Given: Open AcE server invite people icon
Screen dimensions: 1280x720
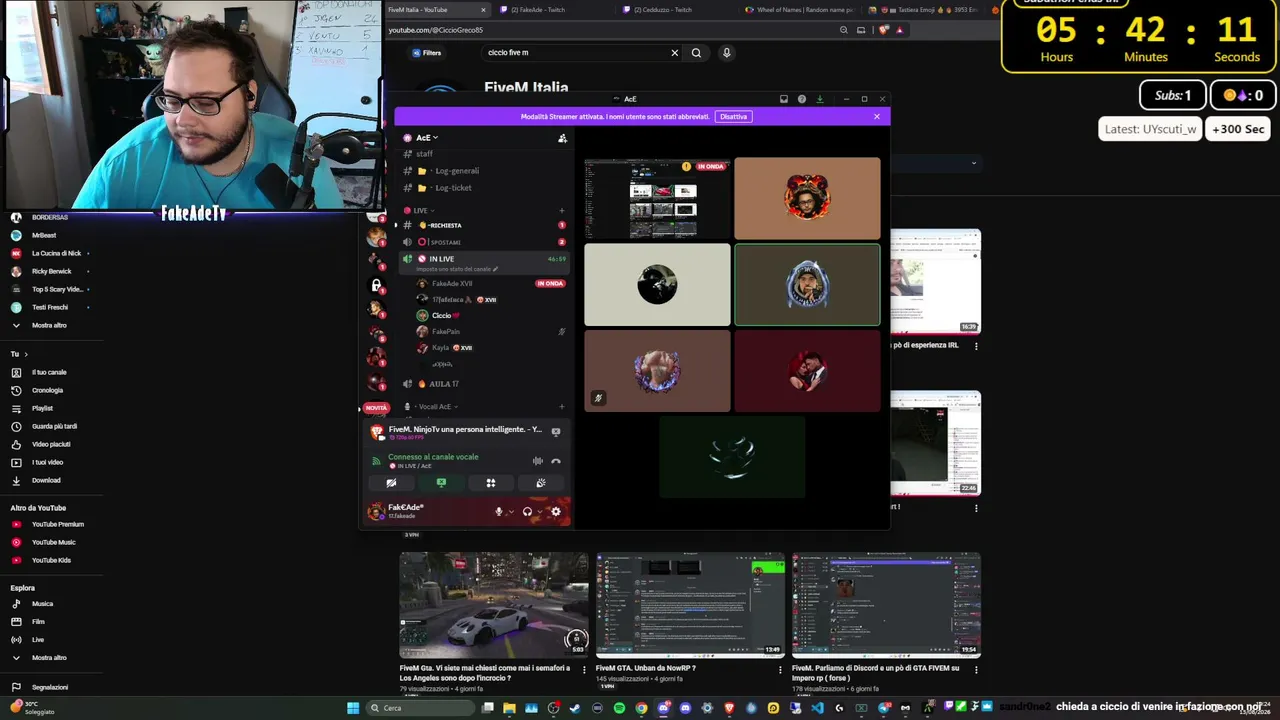Looking at the screenshot, I should tap(562, 138).
